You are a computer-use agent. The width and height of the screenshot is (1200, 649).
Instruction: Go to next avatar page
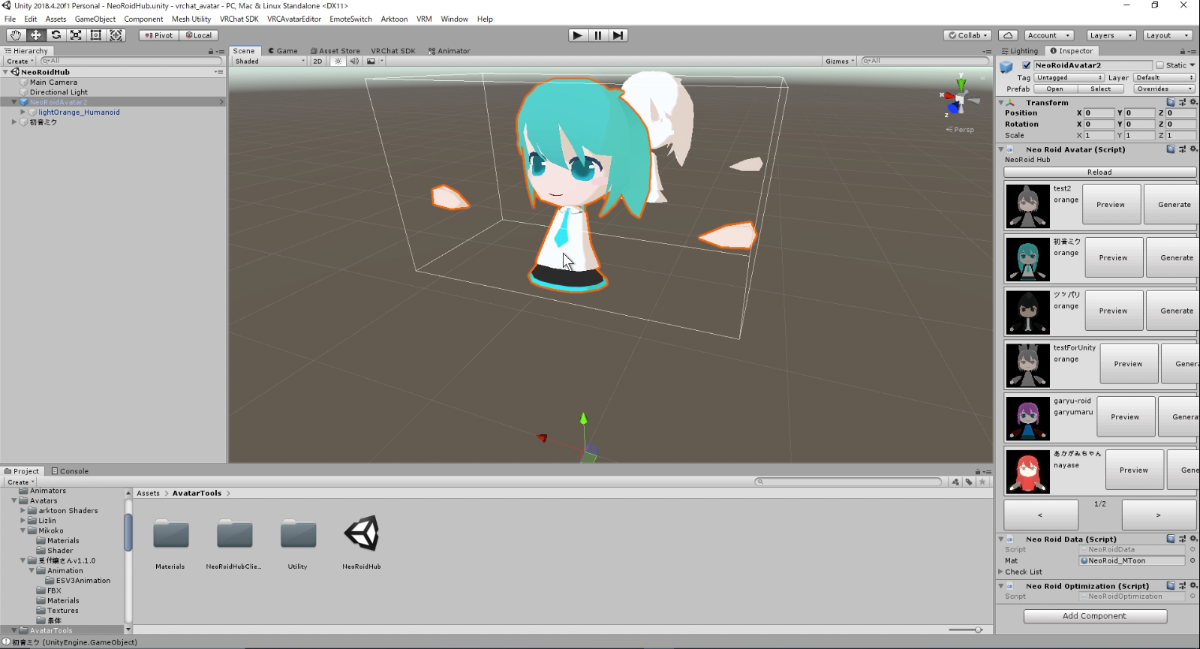pyautogui.click(x=1158, y=515)
